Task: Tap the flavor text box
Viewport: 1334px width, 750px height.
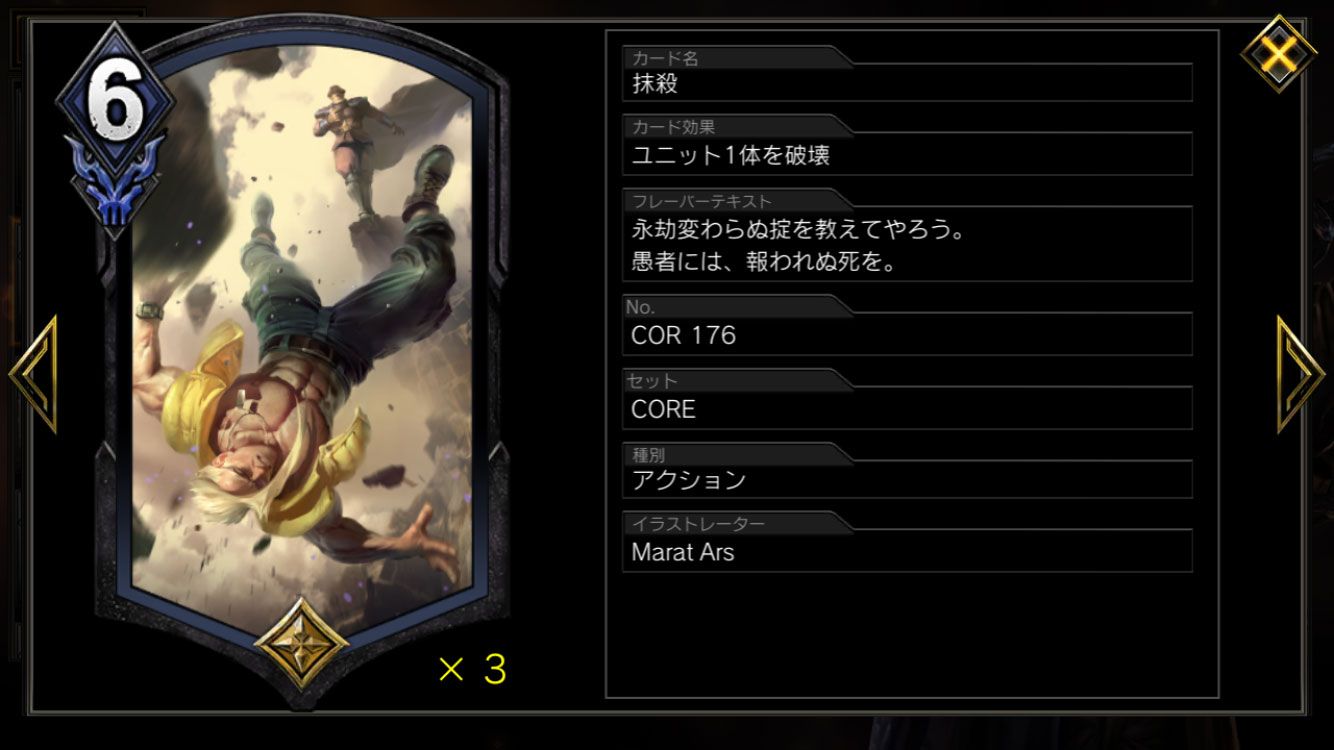Action: tap(907, 245)
